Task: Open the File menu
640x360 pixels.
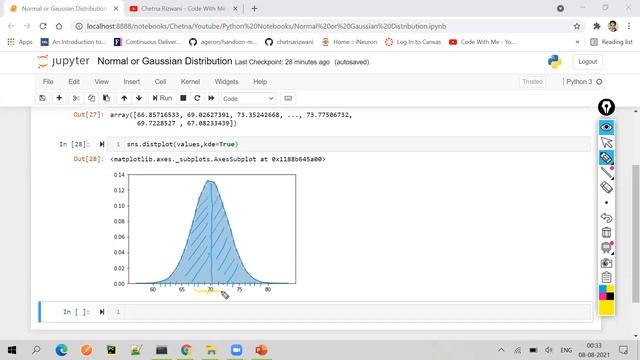Action: tap(48, 82)
